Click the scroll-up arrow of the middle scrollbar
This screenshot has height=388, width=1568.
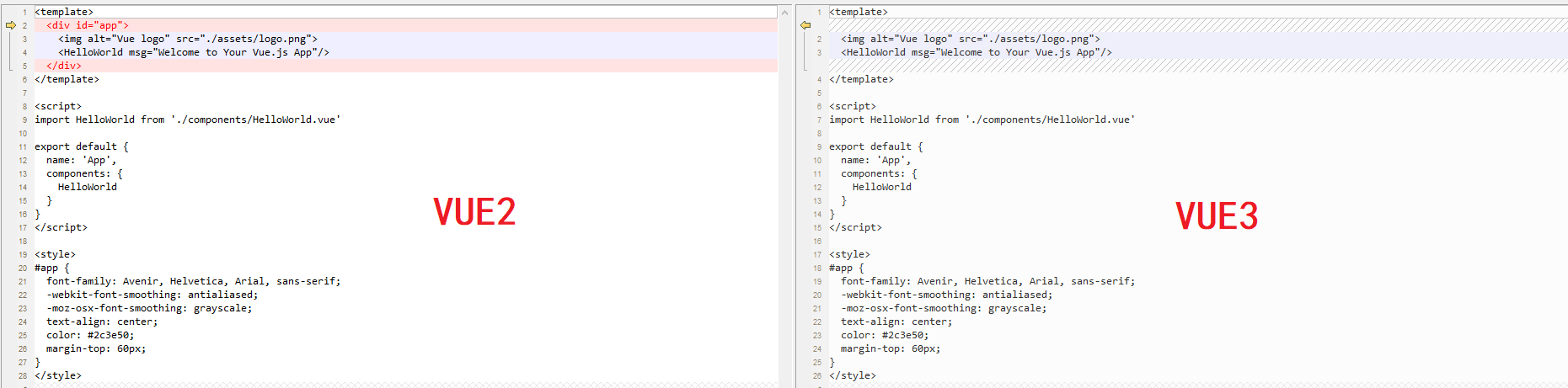[785, 12]
